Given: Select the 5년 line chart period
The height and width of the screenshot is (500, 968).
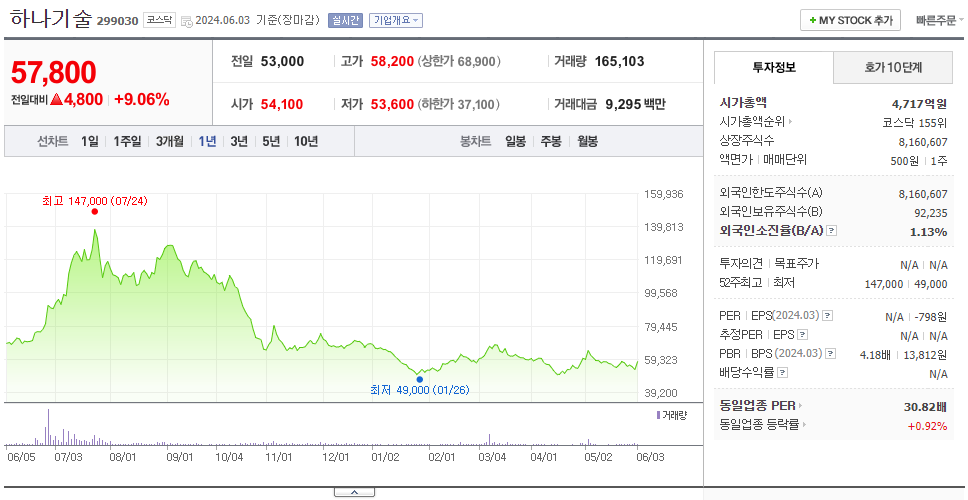Looking at the screenshot, I should 271,141.
